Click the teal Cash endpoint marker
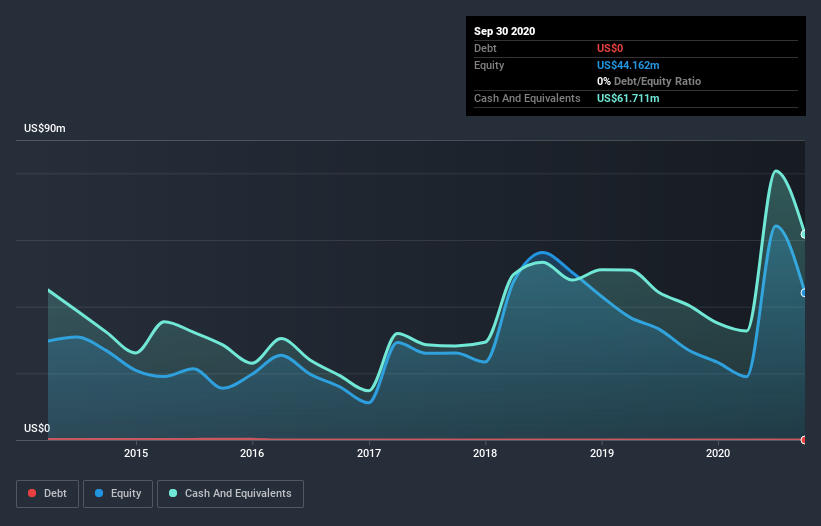The width and height of the screenshot is (821, 526). pos(804,234)
